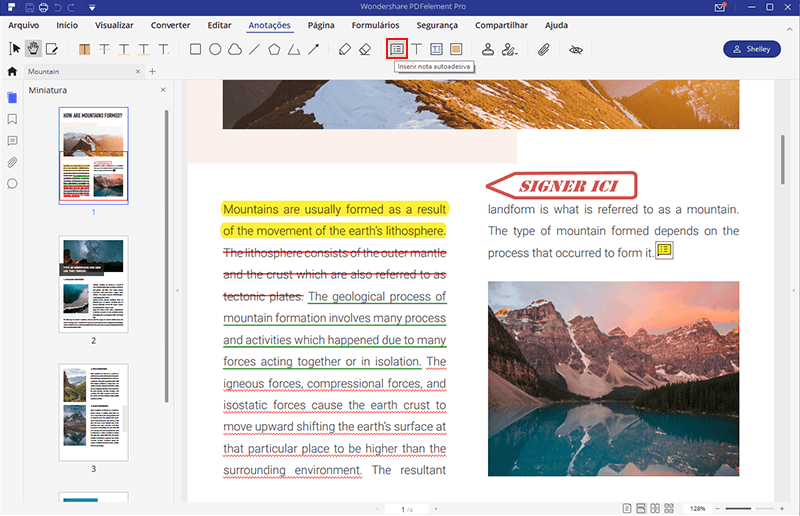
Task: Toggle the bookmarks sidebar panel
Action: pos(12,119)
